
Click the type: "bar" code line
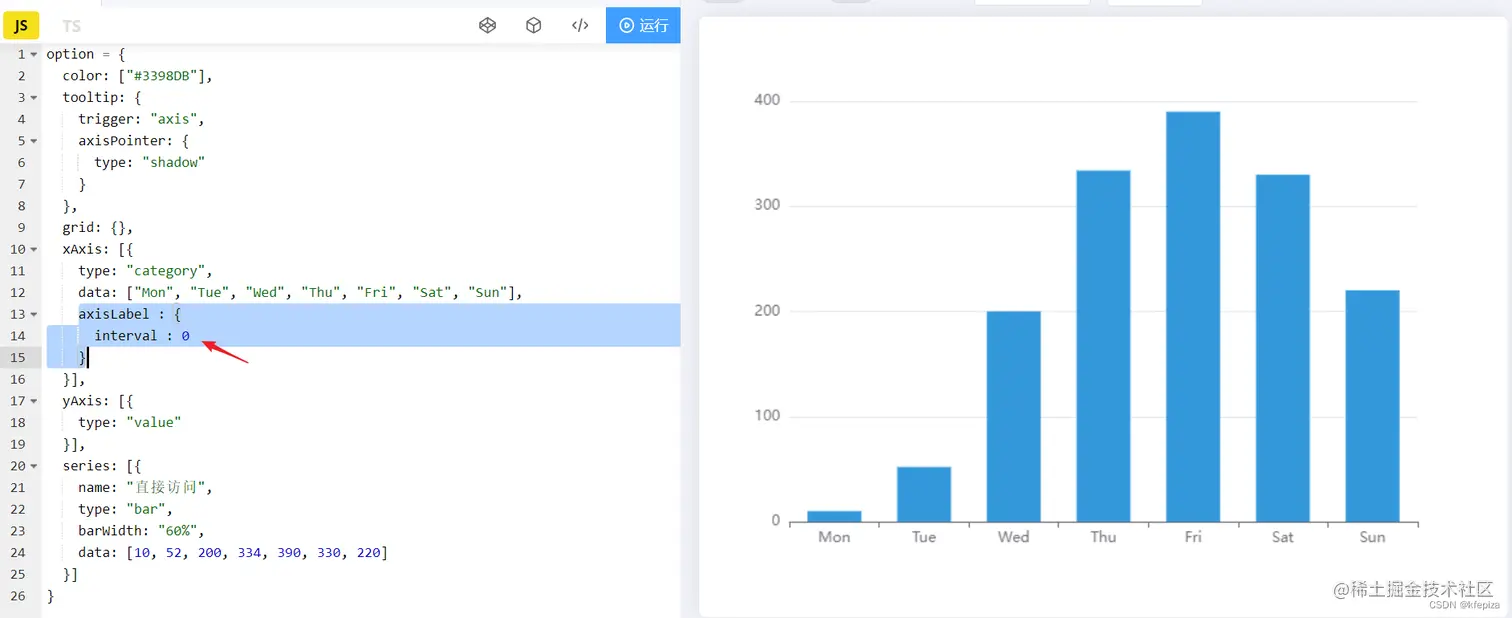point(126,509)
